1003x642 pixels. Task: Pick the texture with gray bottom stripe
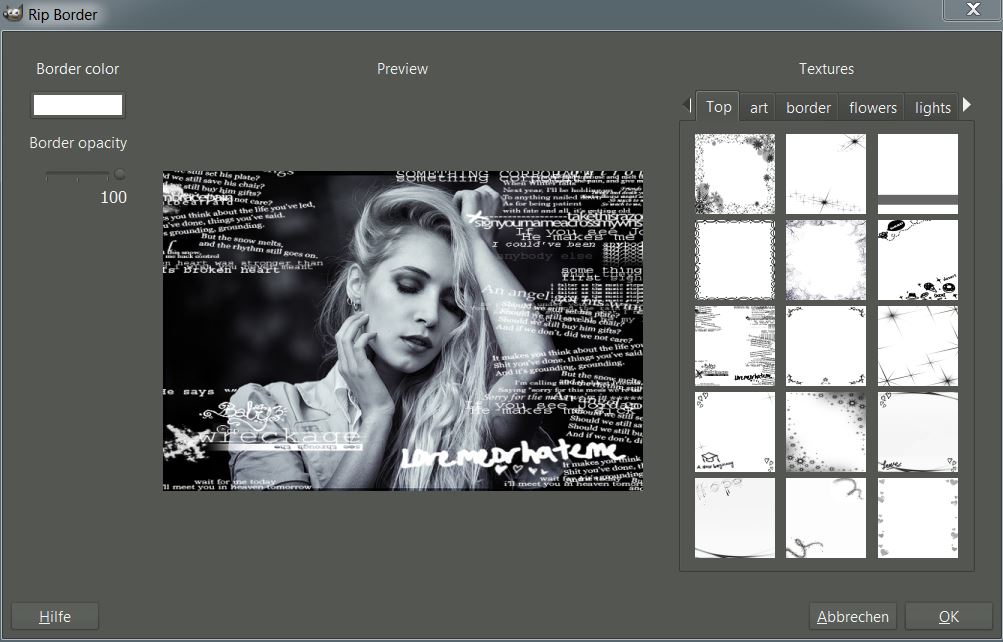point(917,173)
